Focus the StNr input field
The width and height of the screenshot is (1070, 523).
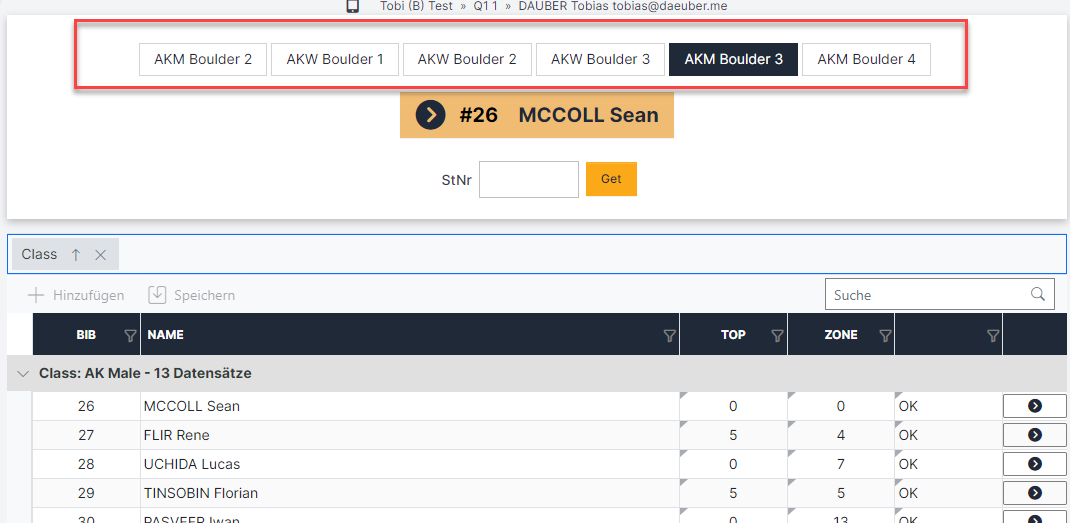click(528, 180)
